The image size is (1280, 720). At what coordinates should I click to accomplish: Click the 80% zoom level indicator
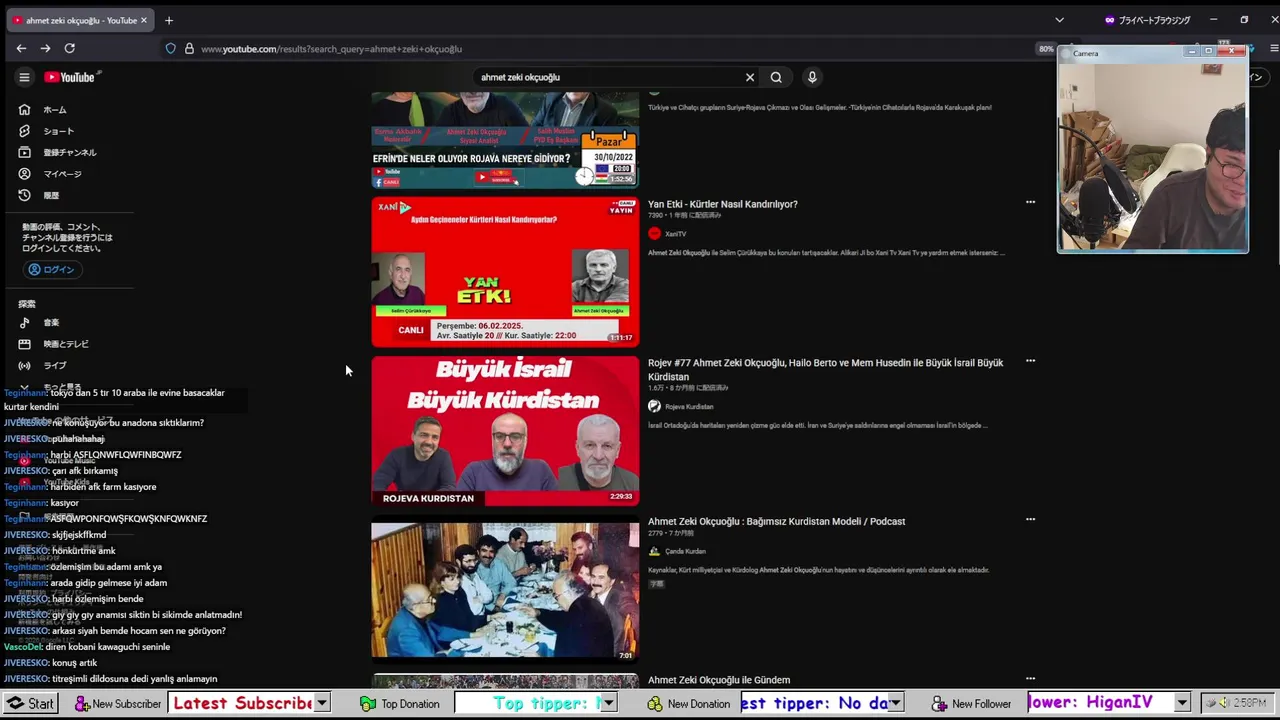coord(1046,48)
